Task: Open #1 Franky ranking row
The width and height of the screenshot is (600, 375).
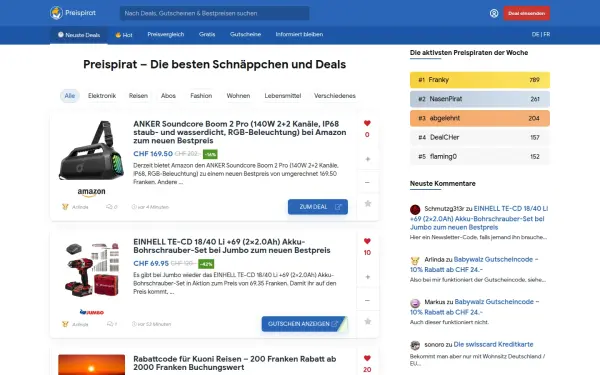Action: click(480, 80)
